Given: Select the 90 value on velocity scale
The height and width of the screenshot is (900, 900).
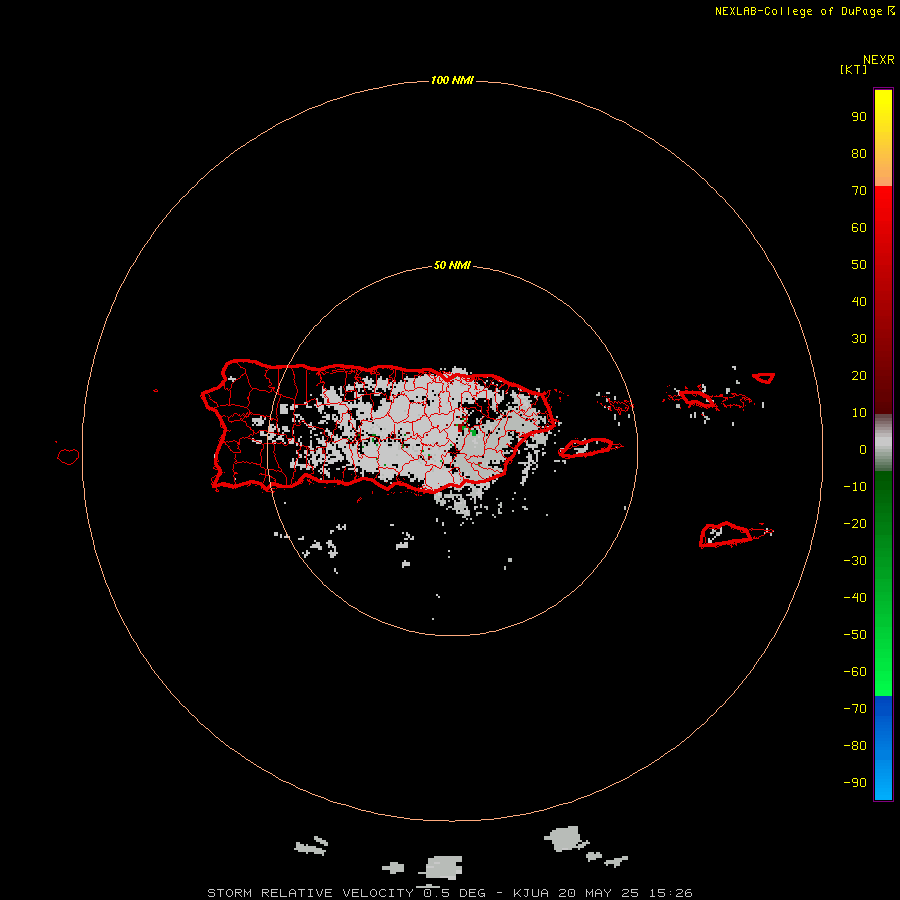Looking at the screenshot, I should pos(859,117).
